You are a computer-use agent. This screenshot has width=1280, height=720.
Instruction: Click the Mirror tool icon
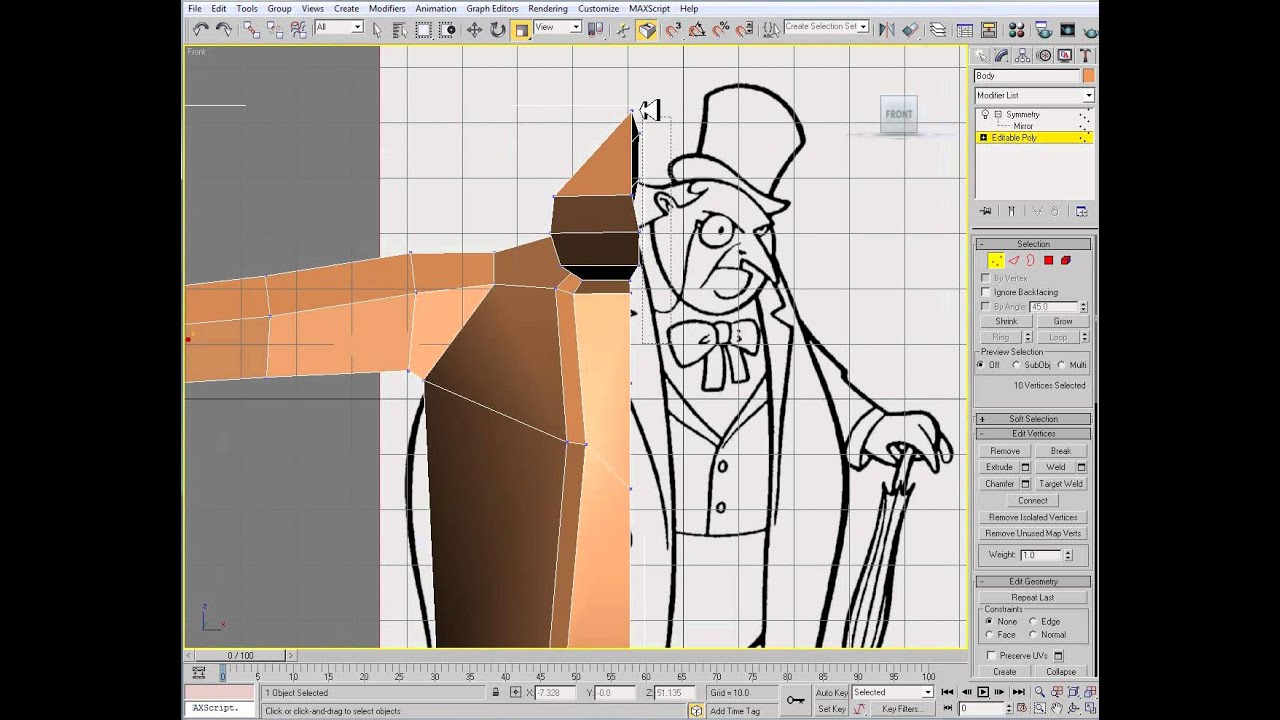pyautogui.click(x=887, y=30)
